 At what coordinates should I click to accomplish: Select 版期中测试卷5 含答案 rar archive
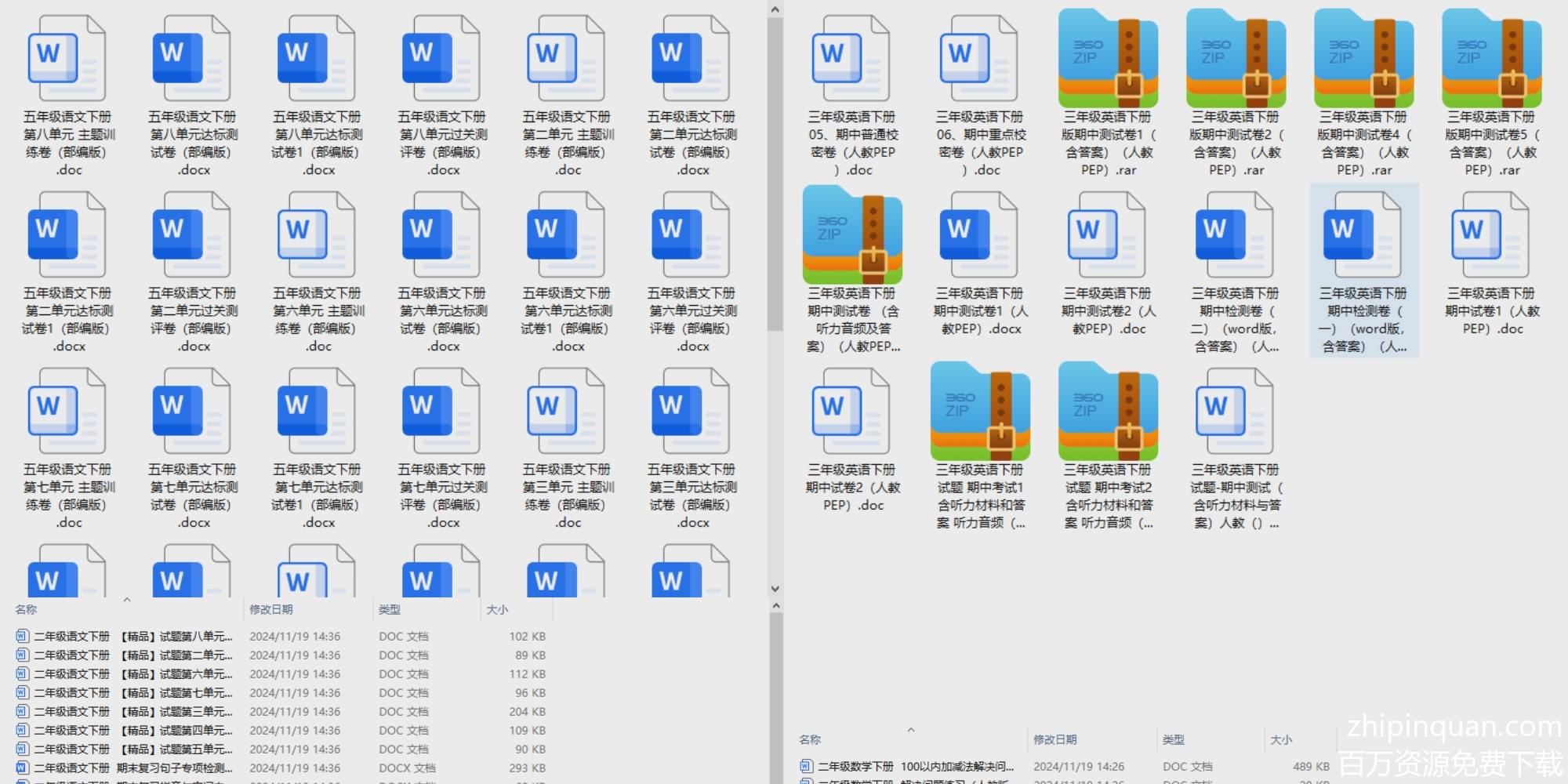[x=1491, y=59]
